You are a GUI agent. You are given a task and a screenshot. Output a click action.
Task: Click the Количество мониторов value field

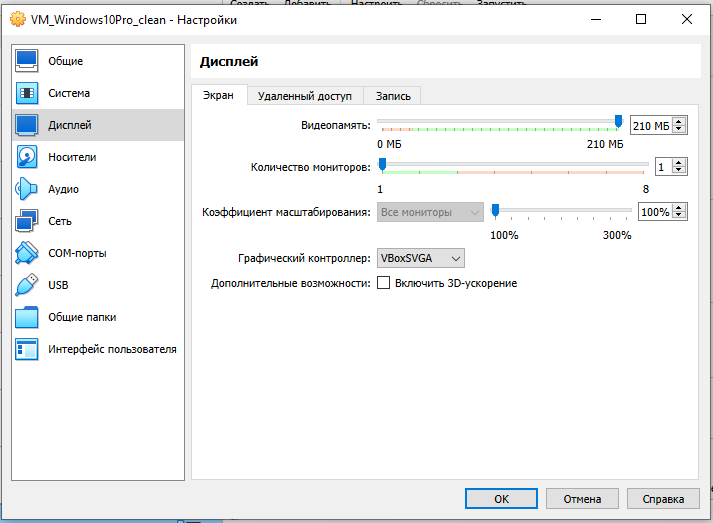tap(662, 167)
